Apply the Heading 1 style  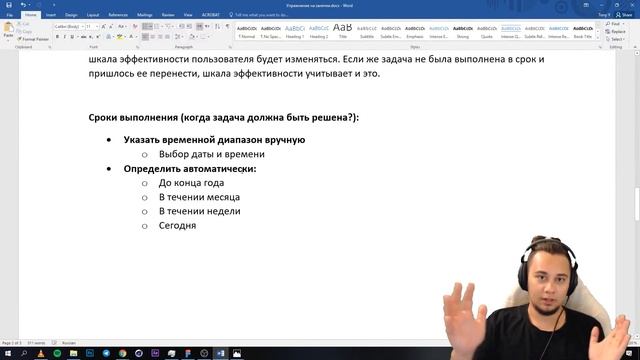[295, 31]
